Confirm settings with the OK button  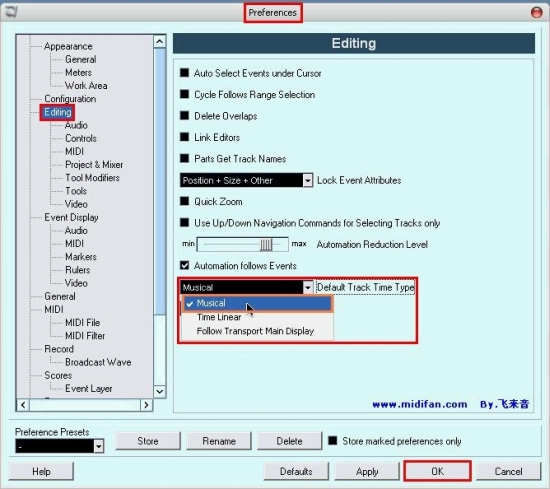(437, 471)
